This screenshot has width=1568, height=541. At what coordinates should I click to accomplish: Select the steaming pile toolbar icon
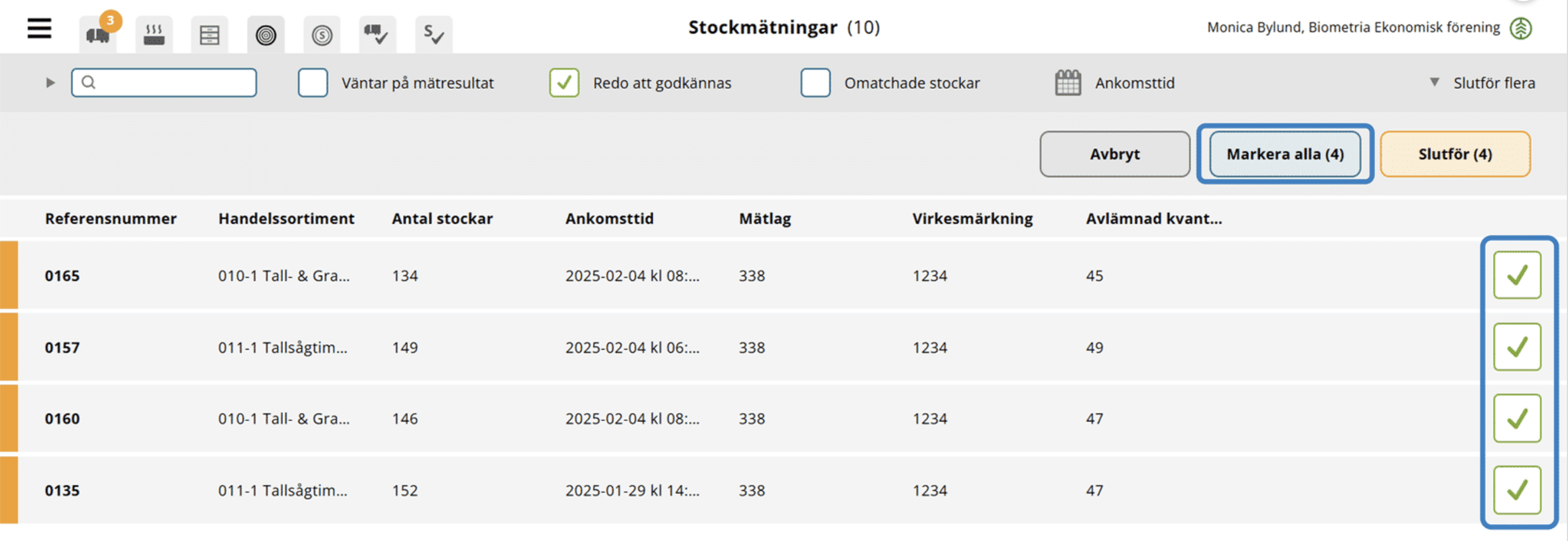(154, 34)
